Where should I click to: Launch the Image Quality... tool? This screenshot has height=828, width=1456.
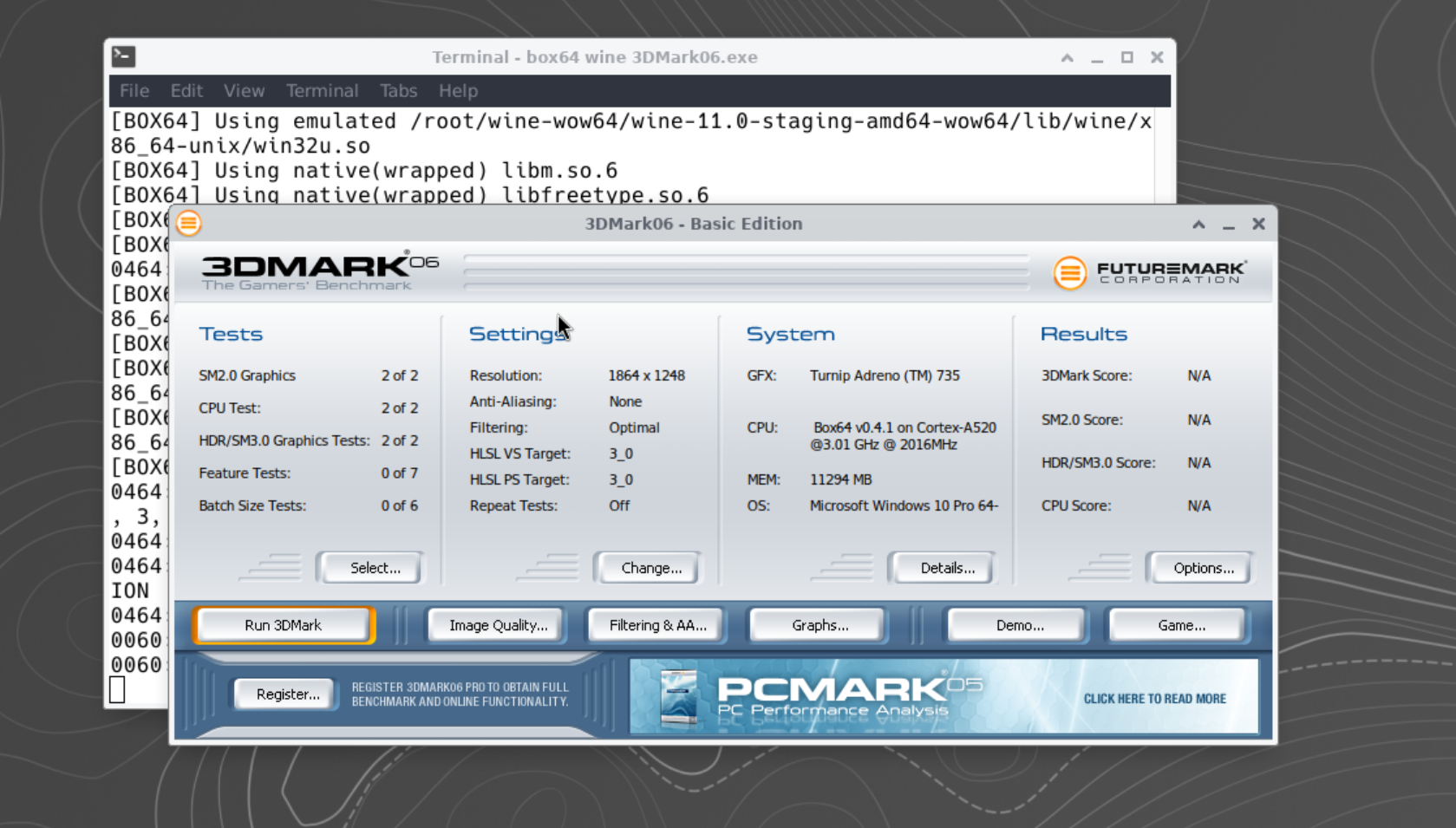pos(498,625)
